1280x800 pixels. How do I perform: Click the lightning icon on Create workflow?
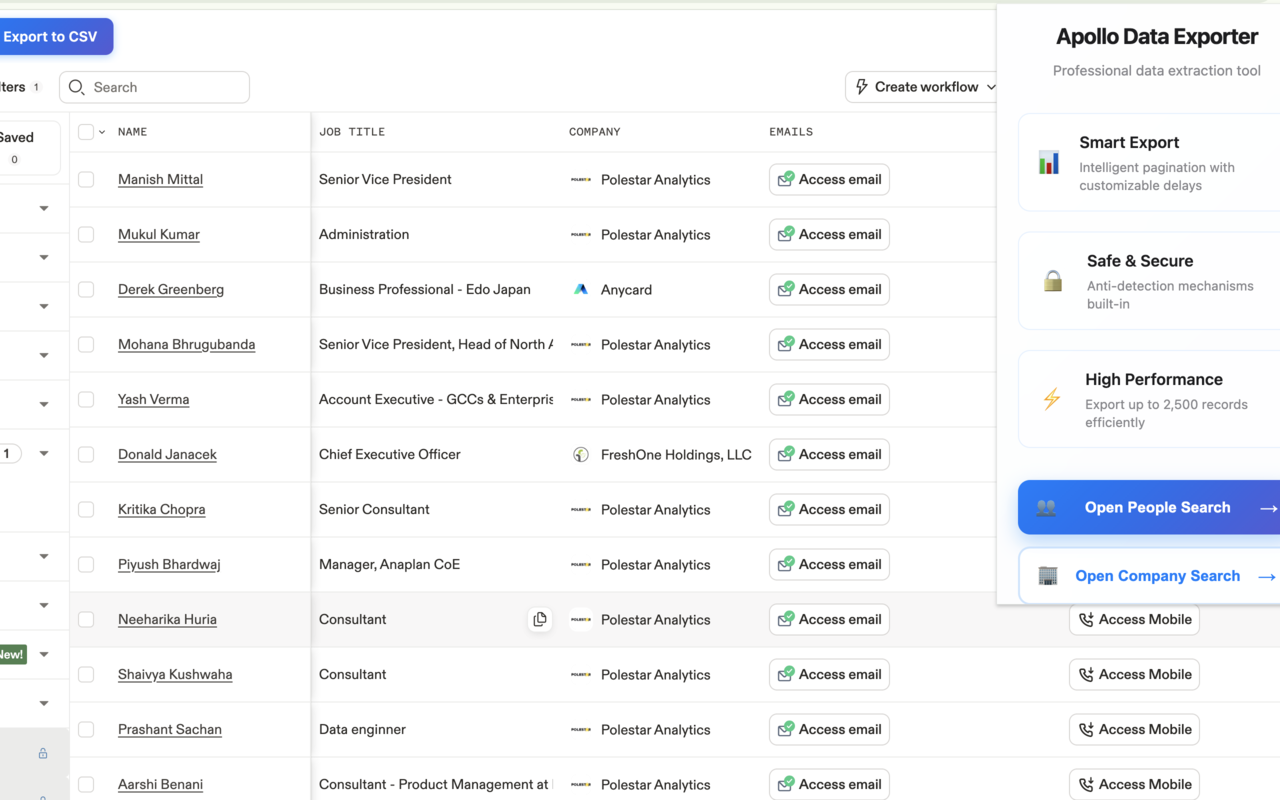862,87
